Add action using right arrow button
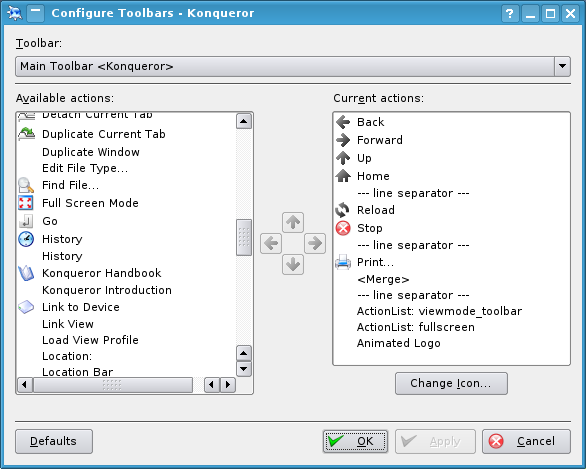 pos(315,243)
